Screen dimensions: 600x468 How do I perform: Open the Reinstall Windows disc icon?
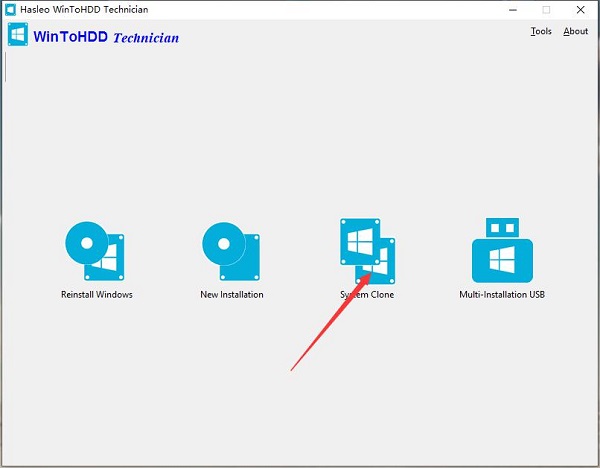point(95,251)
